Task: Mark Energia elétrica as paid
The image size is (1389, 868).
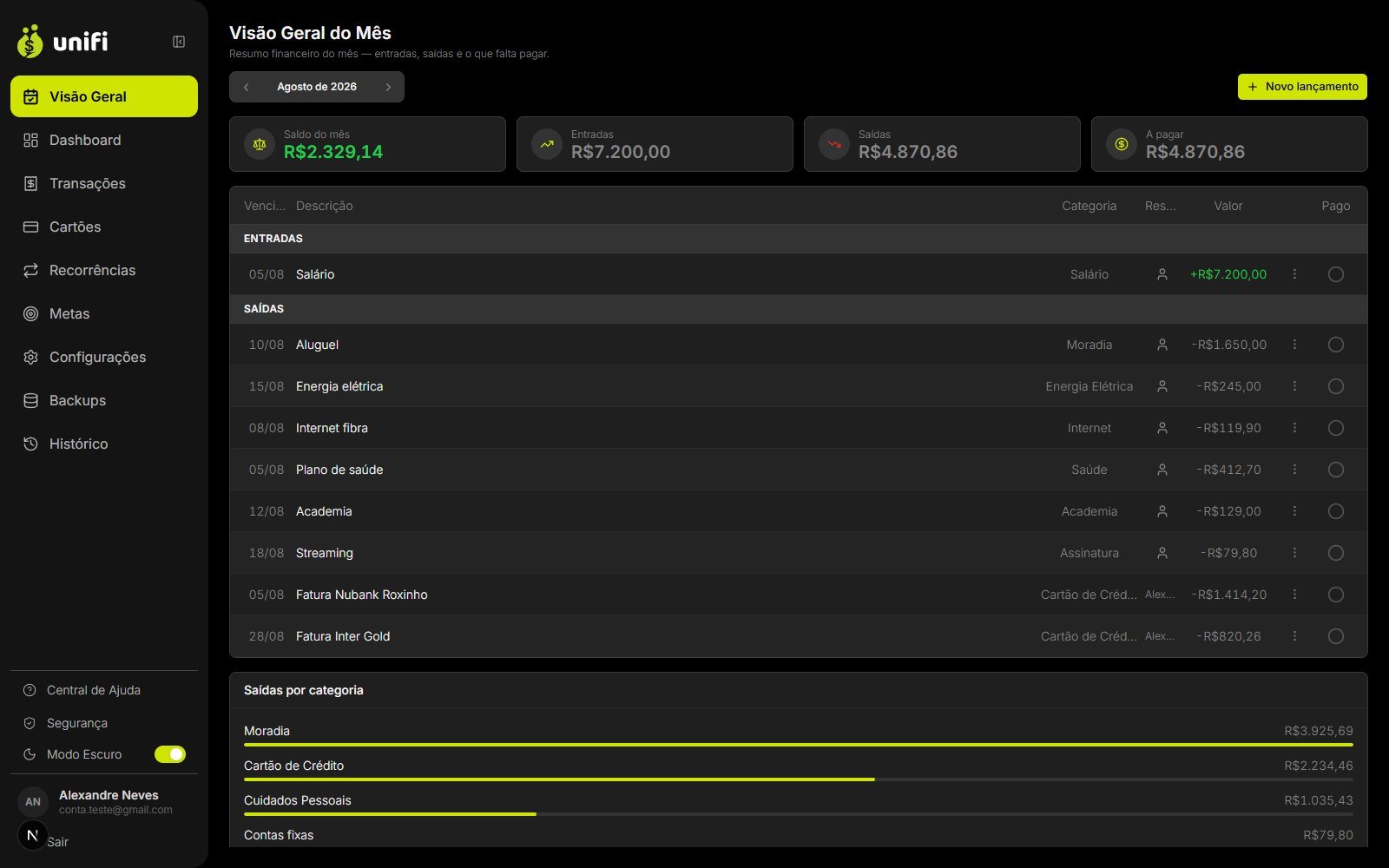Action: click(x=1336, y=386)
